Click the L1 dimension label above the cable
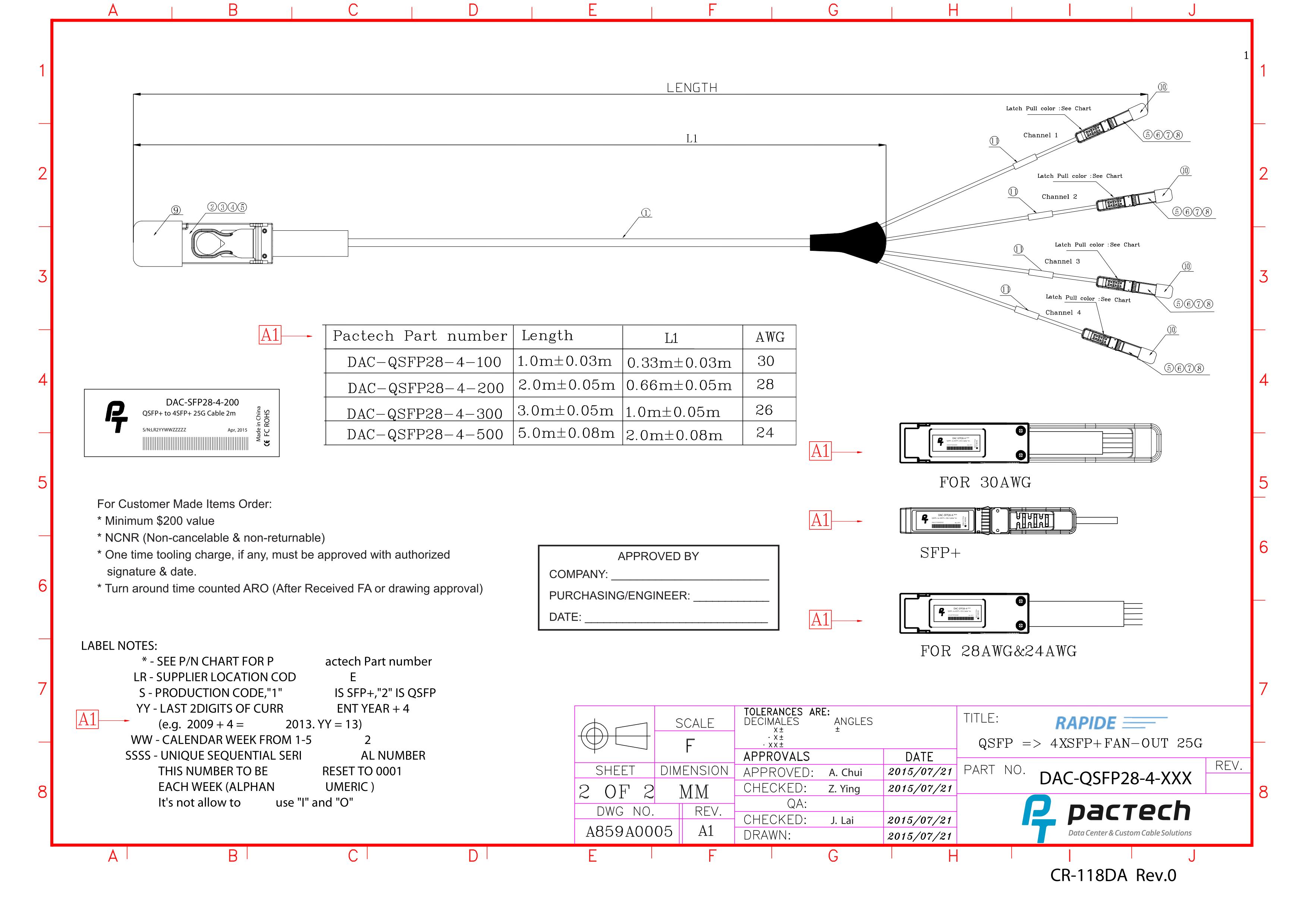1308x924 pixels. (692, 138)
